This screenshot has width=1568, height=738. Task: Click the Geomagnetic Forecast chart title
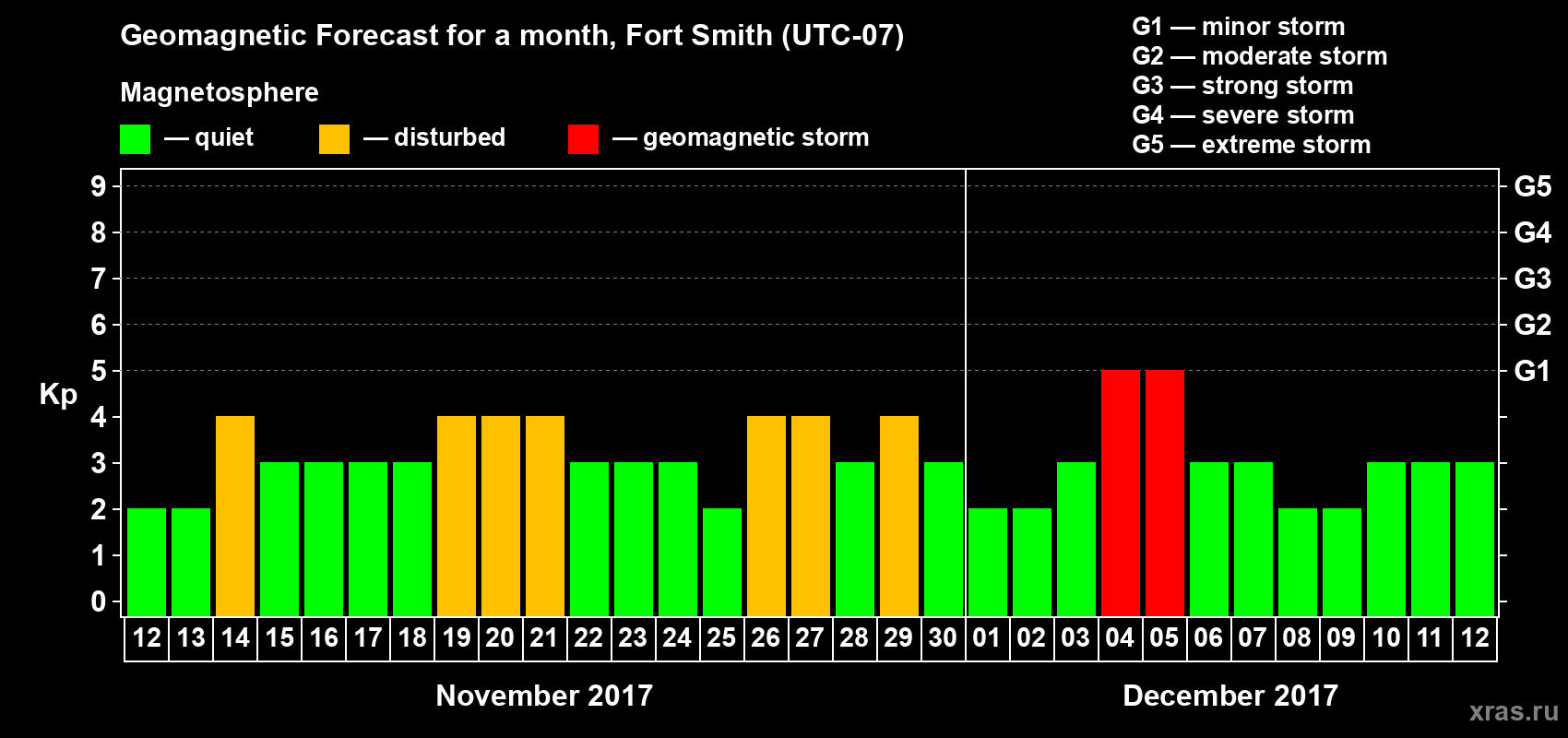[x=512, y=36]
